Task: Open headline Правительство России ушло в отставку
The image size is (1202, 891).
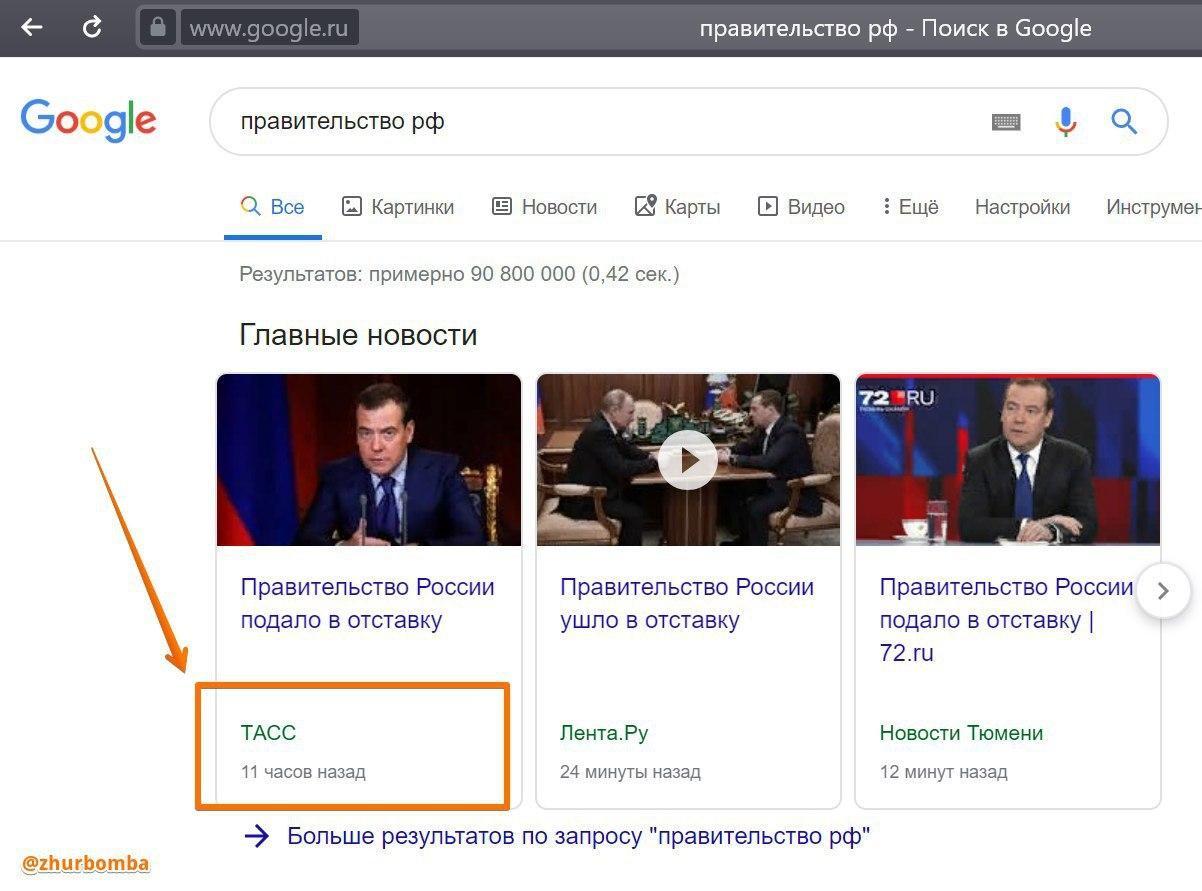Action: click(687, 603)
